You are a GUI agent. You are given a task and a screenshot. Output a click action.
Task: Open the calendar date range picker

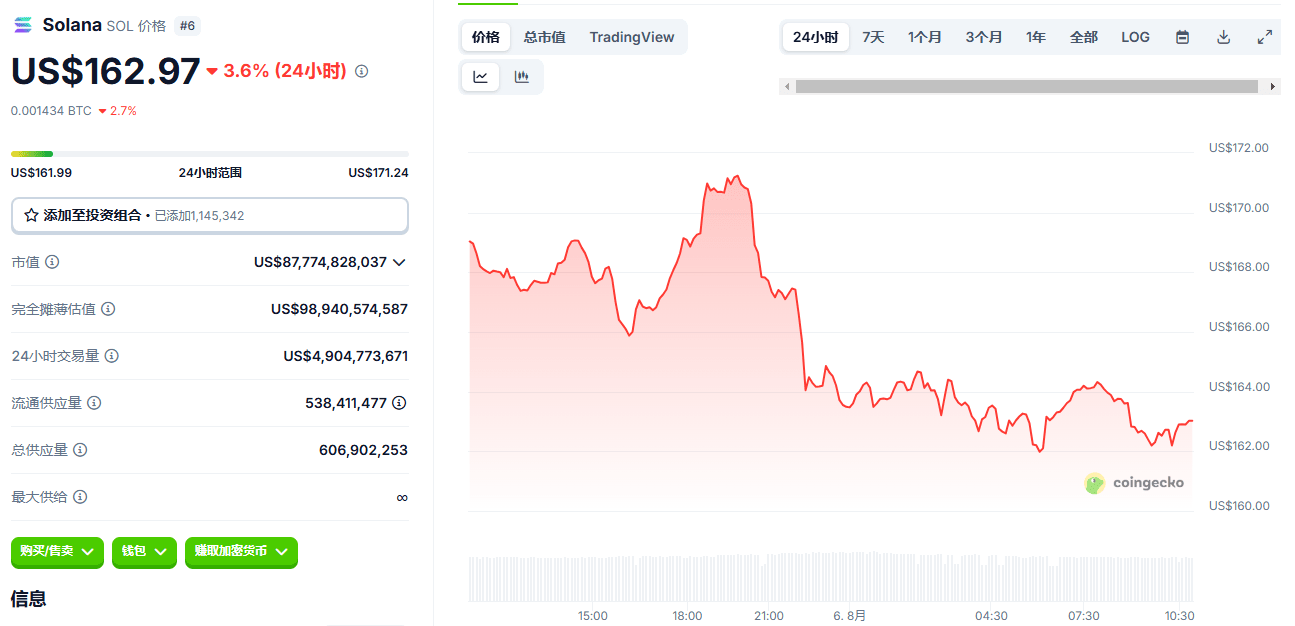1183,37
